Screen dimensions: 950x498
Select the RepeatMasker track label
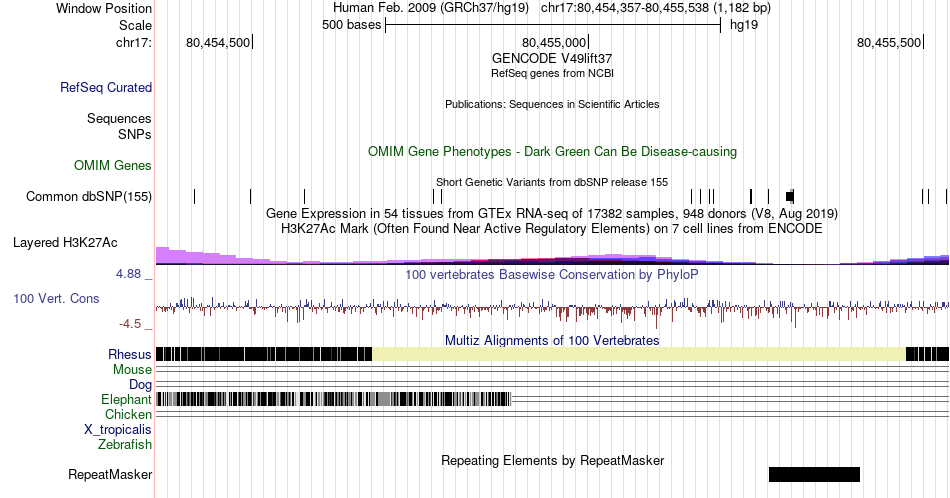[110, 474]
